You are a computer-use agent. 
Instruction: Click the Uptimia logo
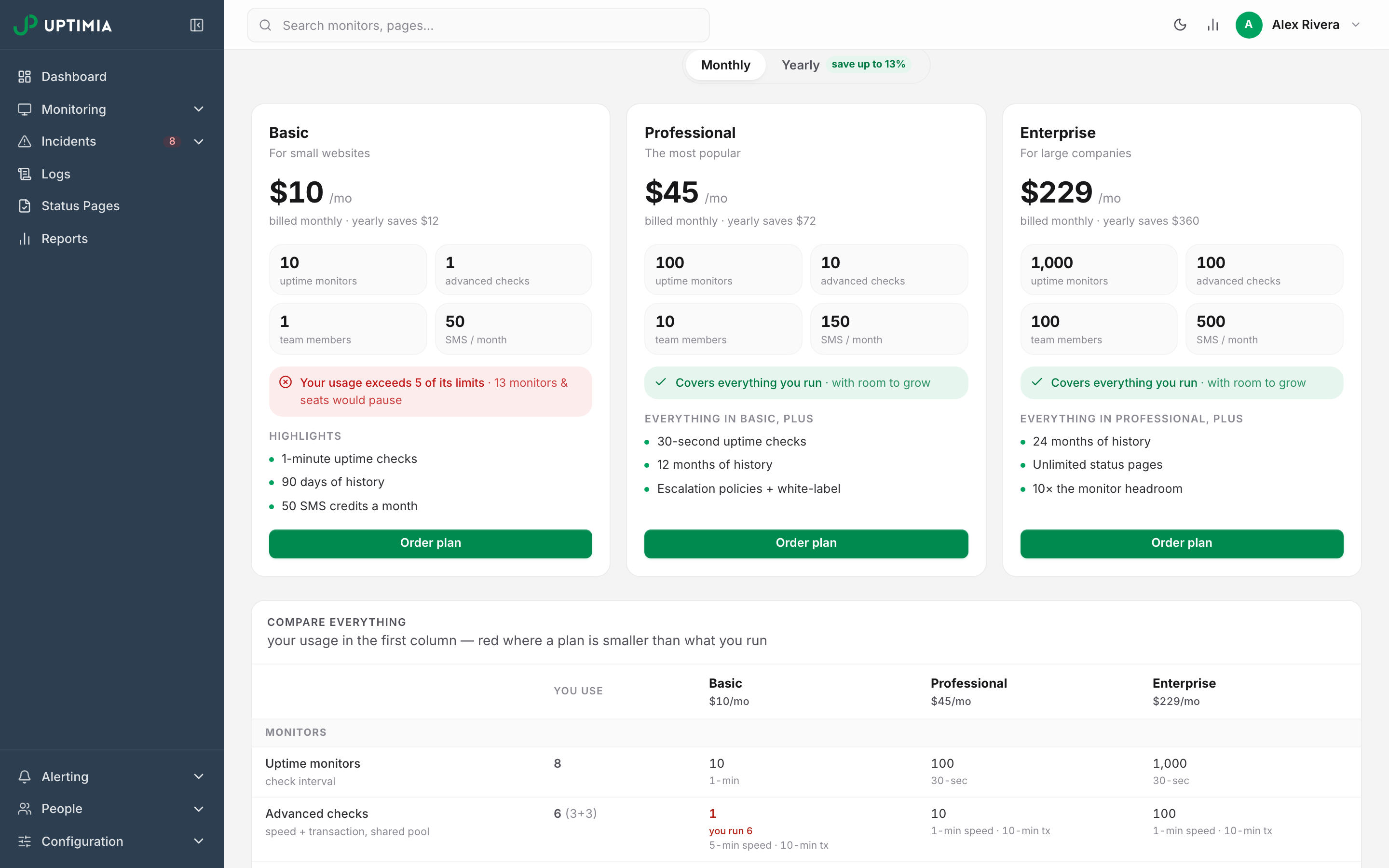(x=63, y=25)
